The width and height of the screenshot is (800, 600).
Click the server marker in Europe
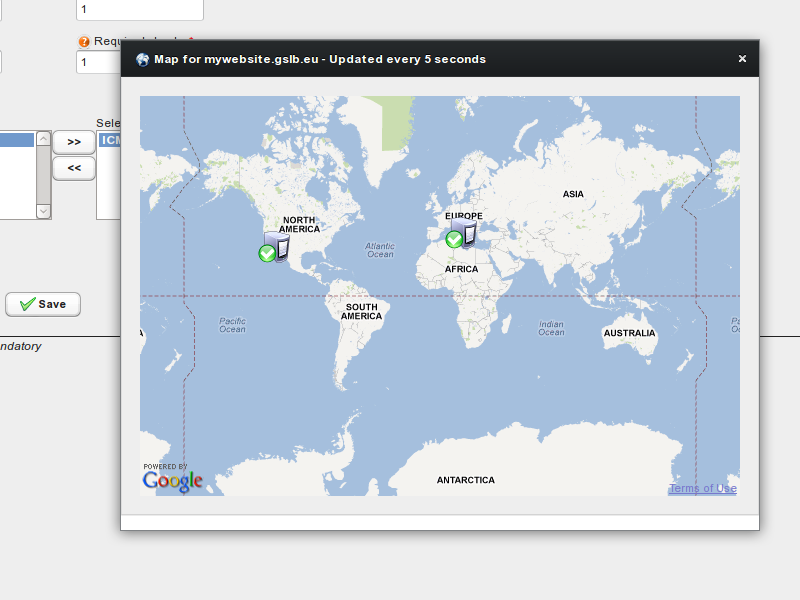point(461,233)
